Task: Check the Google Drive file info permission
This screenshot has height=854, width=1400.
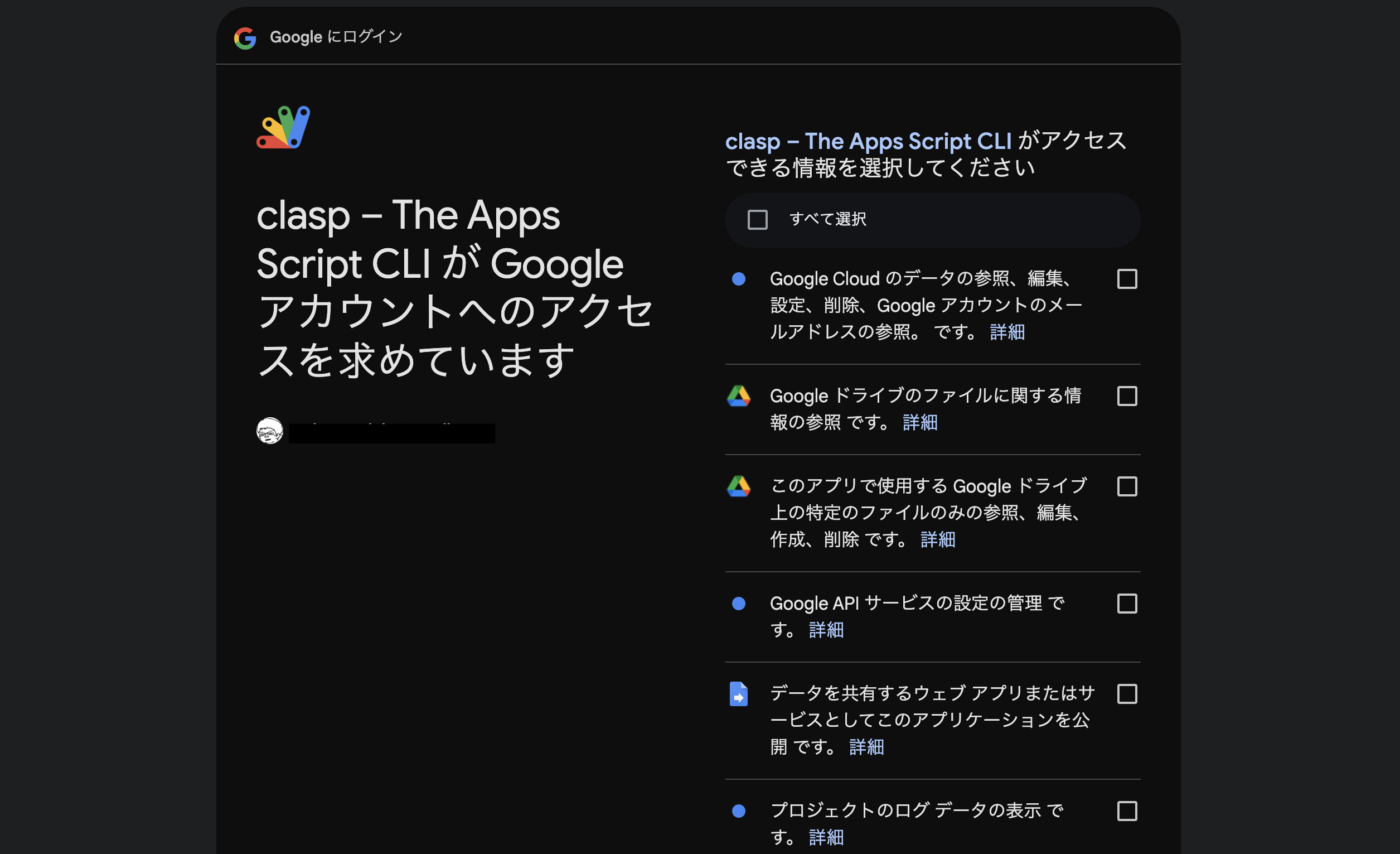Action: (x=1127, y=397)
